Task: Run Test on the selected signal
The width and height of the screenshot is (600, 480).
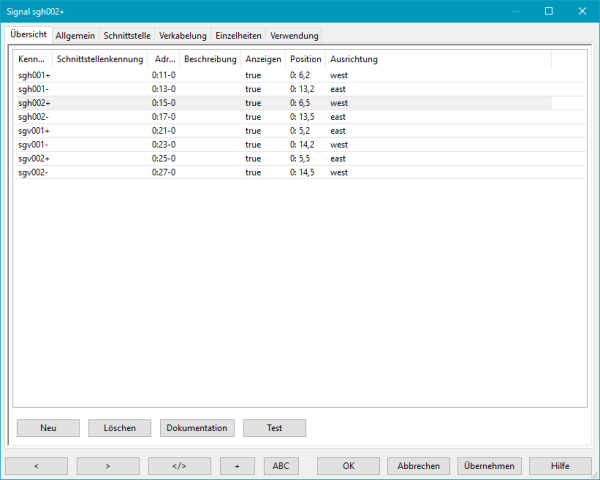Action: (x=274, y=428)
